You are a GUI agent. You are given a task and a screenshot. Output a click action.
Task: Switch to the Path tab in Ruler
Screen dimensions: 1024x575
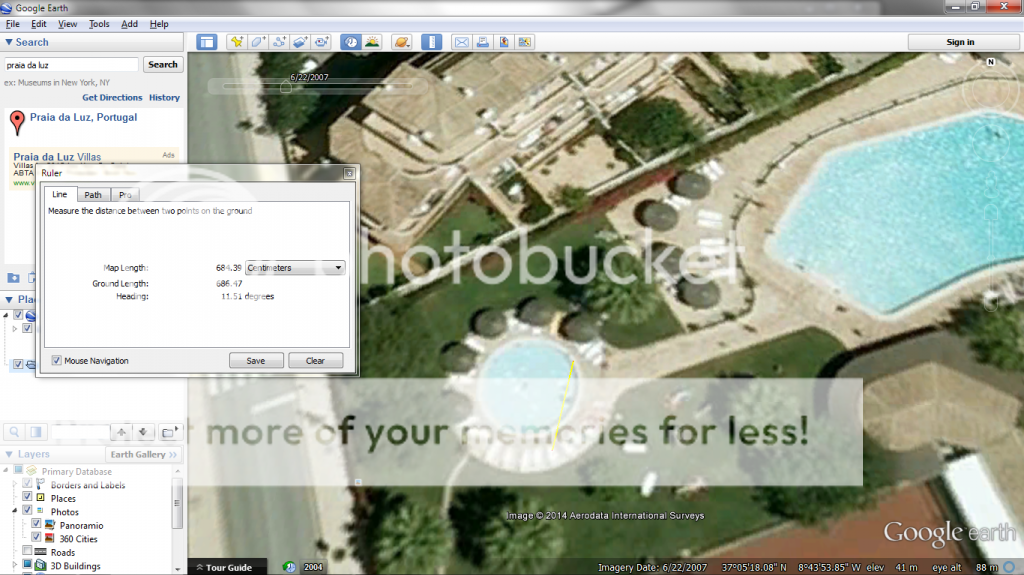click(x=93, y=195)
